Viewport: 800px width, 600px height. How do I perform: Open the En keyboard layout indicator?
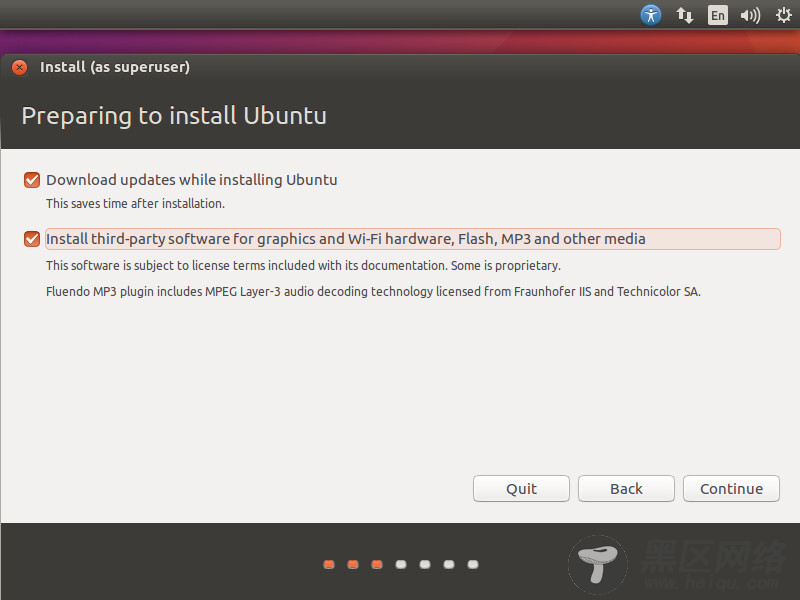point(717,15)
